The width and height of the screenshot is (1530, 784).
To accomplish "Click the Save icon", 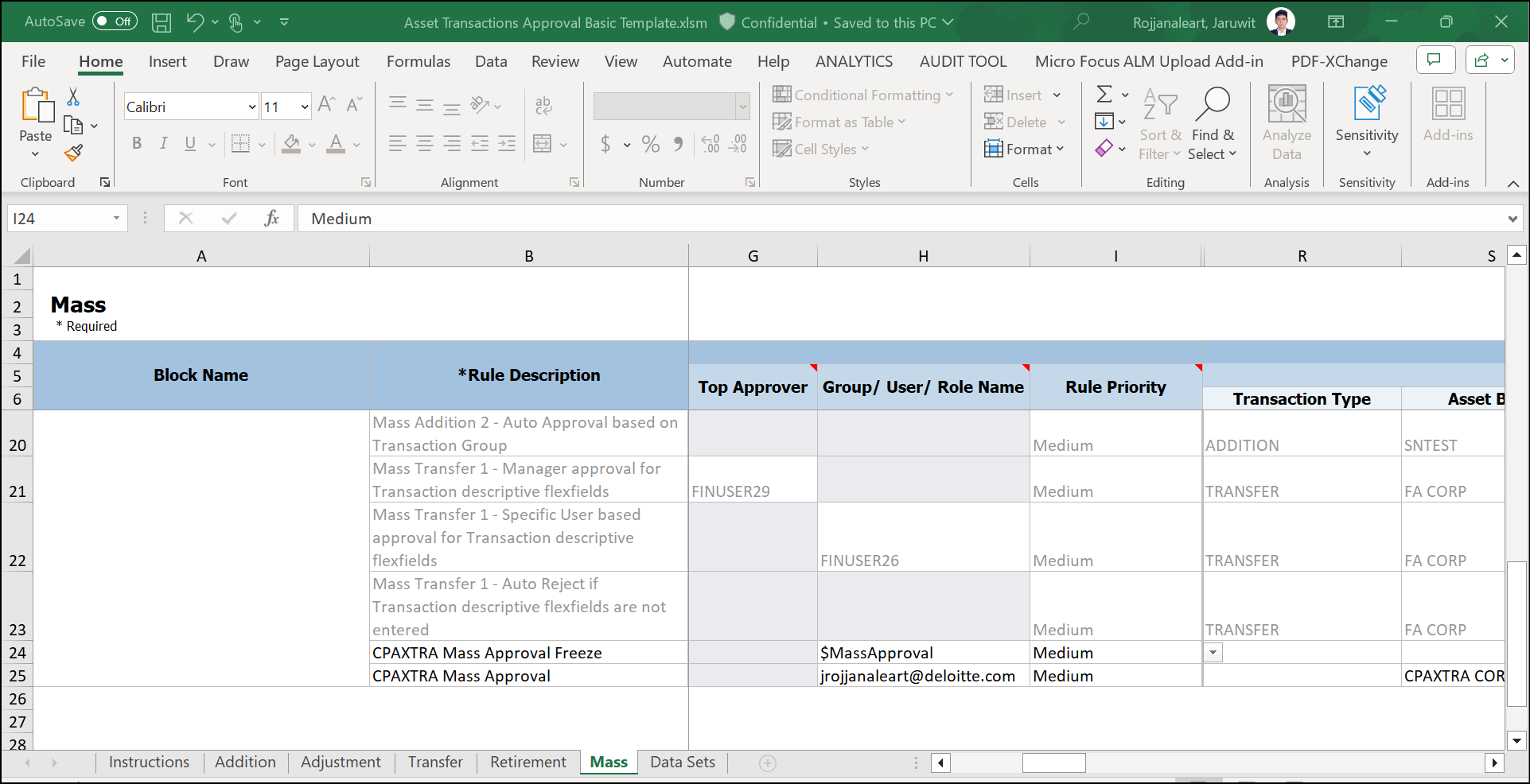I will click(x=162, y=22).
